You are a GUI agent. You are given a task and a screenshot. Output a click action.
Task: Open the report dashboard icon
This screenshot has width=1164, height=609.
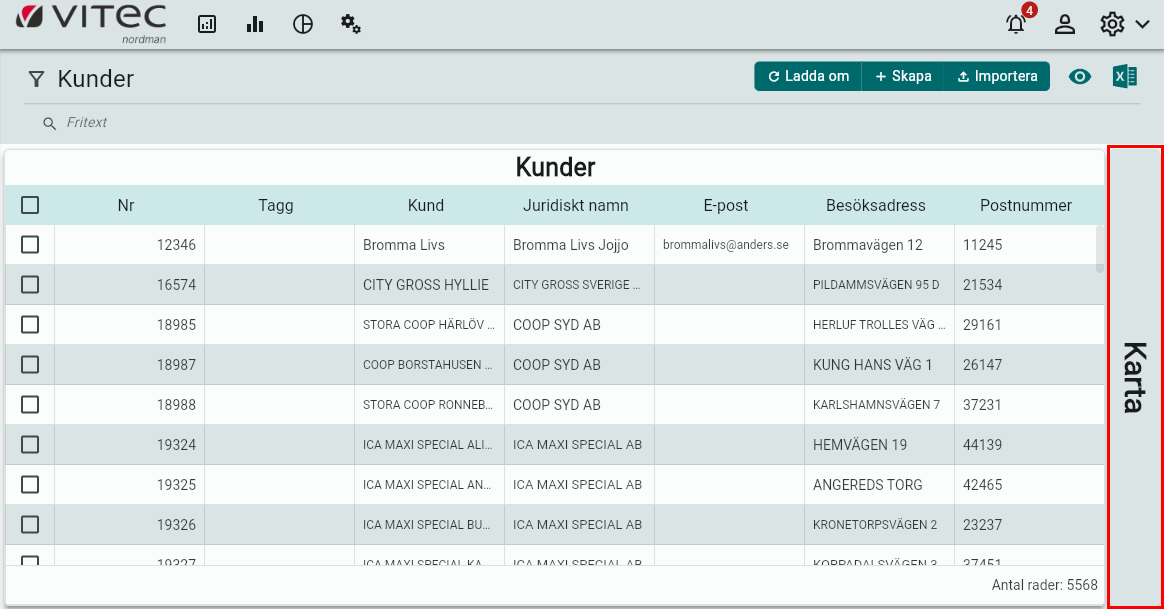(207, 24)
